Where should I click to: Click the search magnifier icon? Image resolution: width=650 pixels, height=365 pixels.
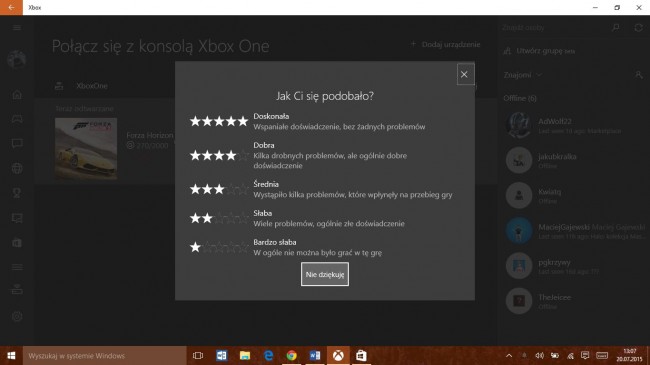616,27
